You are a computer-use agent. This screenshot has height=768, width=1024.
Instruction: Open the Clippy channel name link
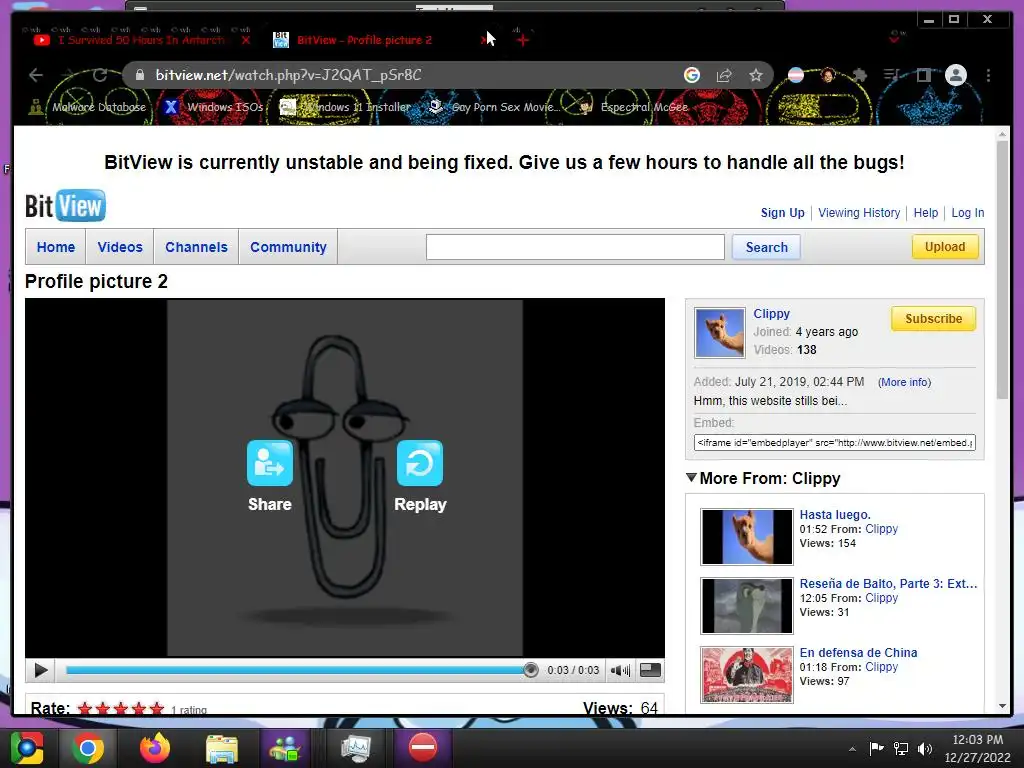pos(771,313)
